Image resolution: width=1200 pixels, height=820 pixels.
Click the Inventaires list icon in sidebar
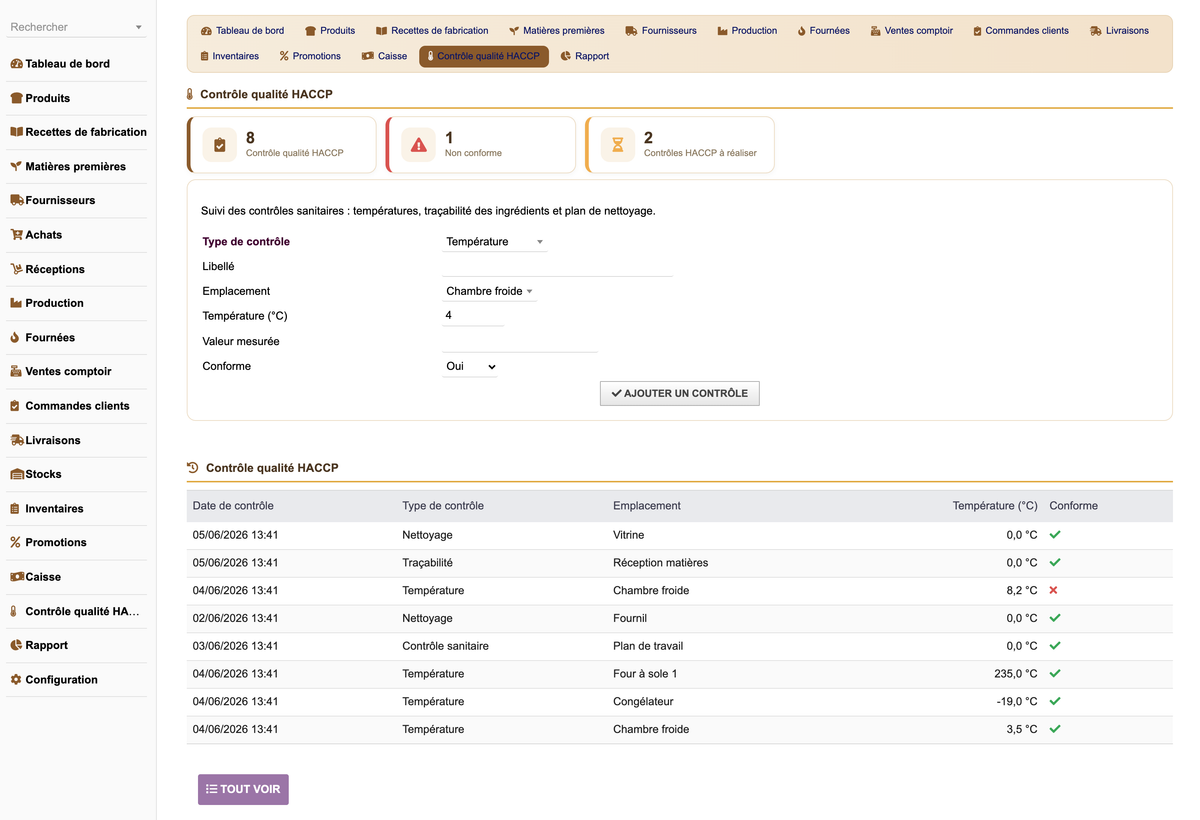[15, 509]
